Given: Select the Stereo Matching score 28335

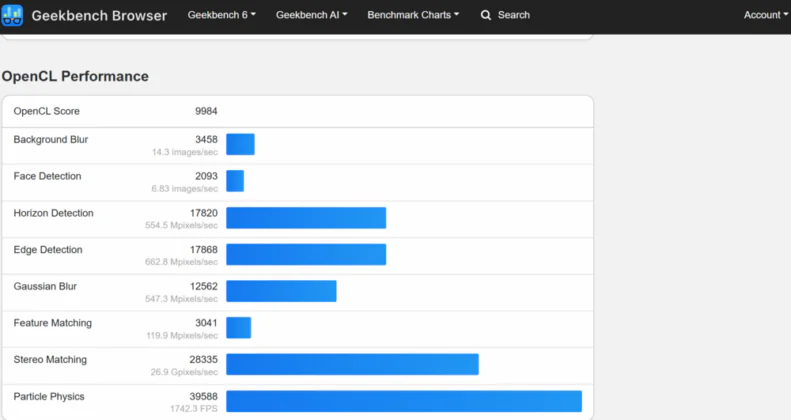Looking at the screenshot, I should 204,359.
